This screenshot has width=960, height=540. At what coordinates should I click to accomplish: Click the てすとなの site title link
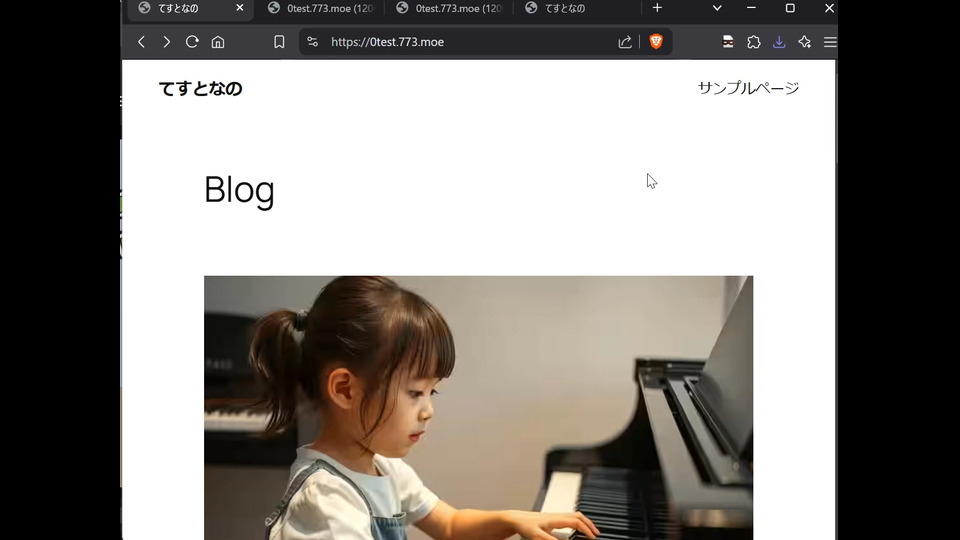(200, 89)
